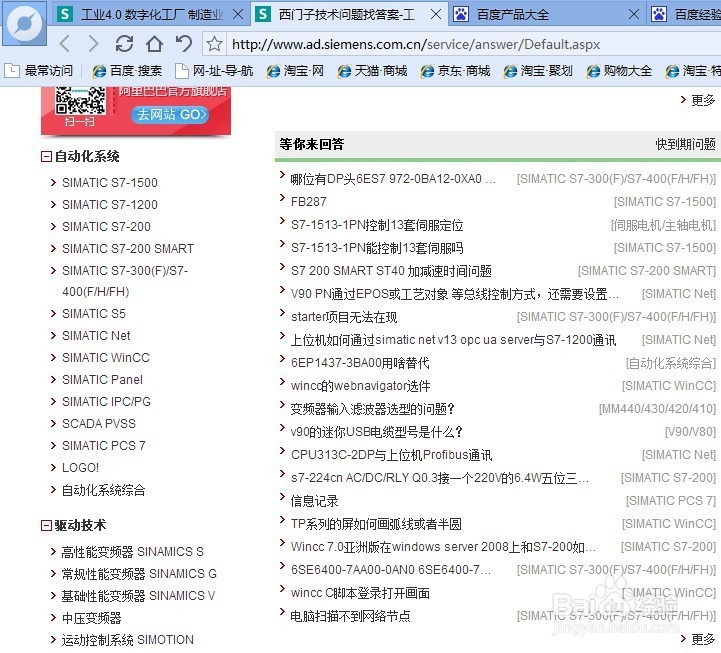Click [伺服电机/主轴电机] category tag
Screen dimensions: 721x653
point(663,225)
